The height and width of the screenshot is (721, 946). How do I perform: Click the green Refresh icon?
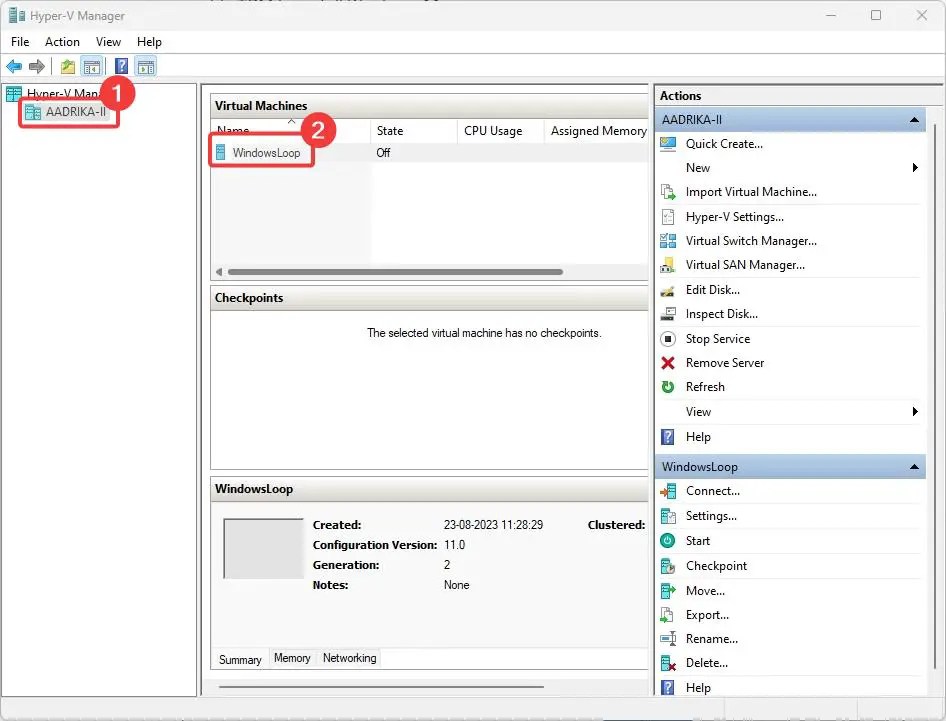tap(668, 387)
